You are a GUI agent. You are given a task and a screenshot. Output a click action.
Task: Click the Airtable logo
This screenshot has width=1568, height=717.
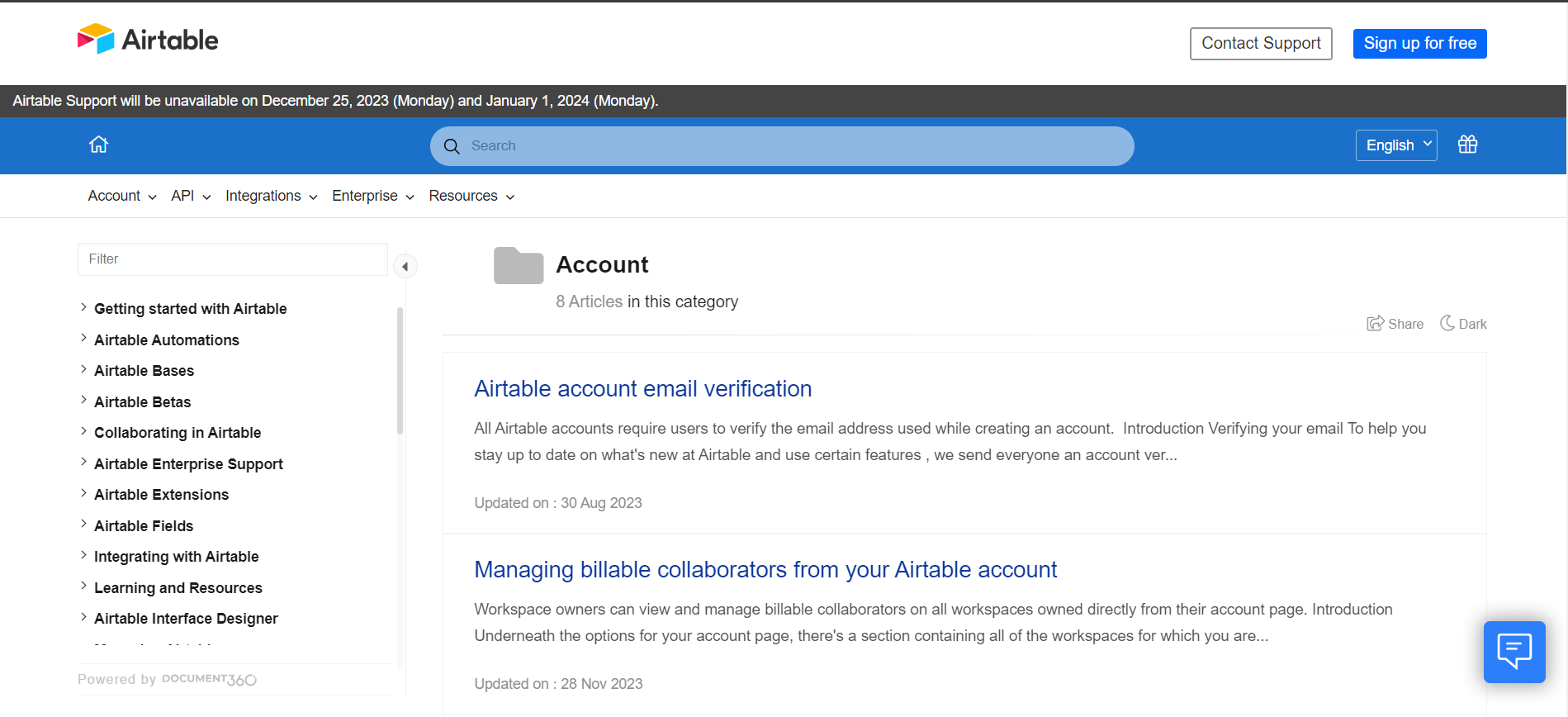[148, 40]
